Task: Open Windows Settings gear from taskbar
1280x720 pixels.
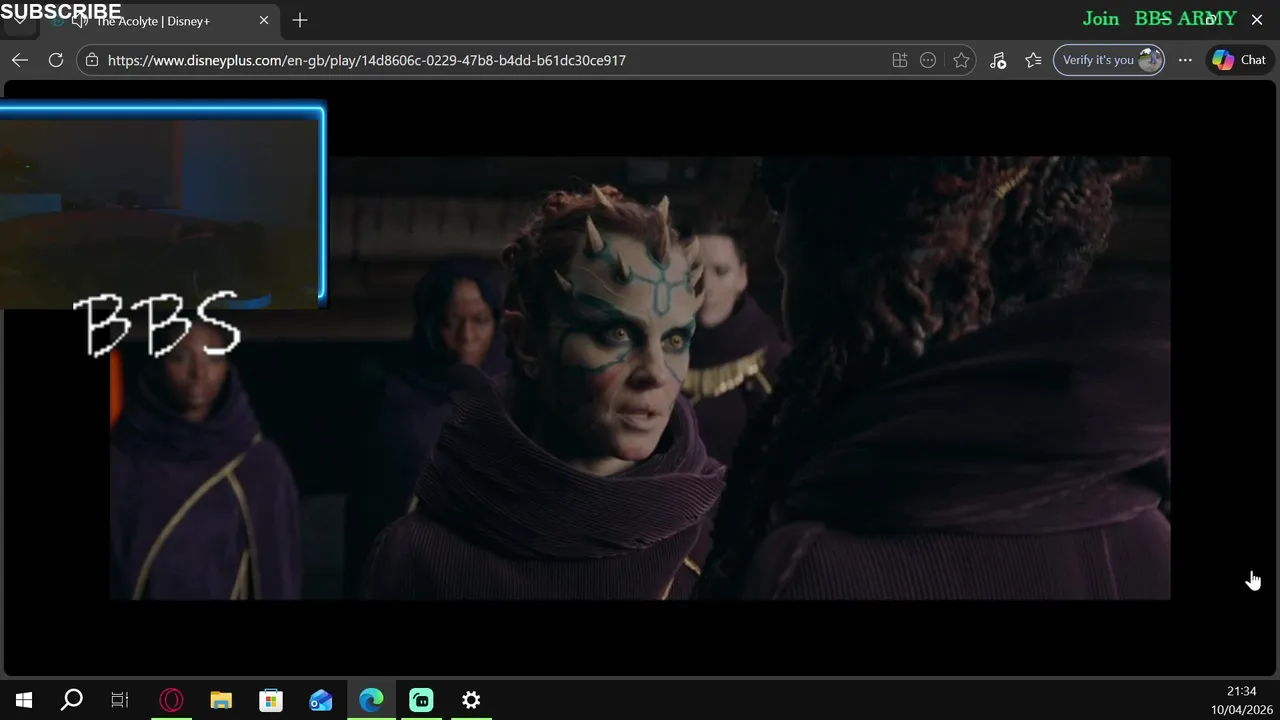Action: [x=471, y=700]
